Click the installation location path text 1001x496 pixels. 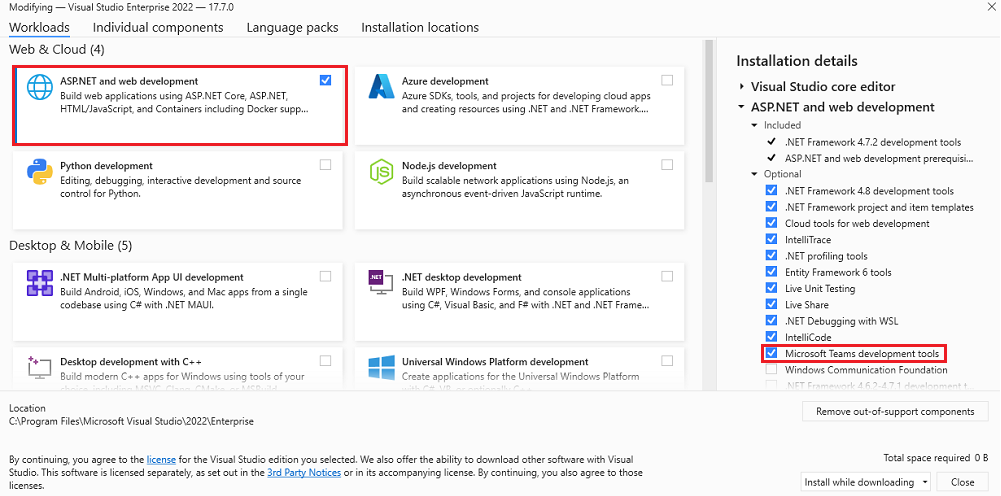(132, 422)
